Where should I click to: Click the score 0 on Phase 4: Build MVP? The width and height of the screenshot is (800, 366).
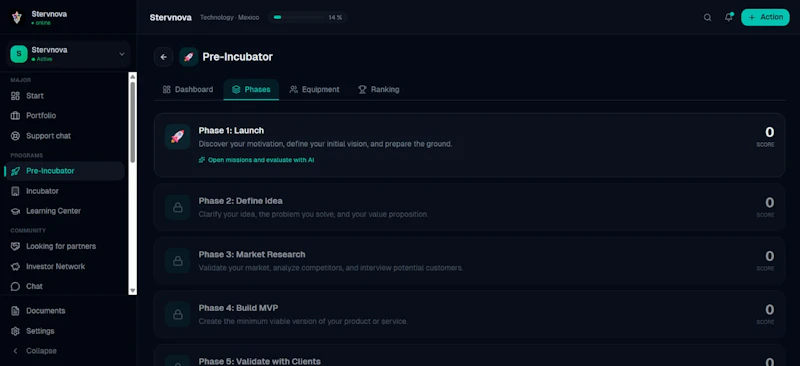point(769,310)
